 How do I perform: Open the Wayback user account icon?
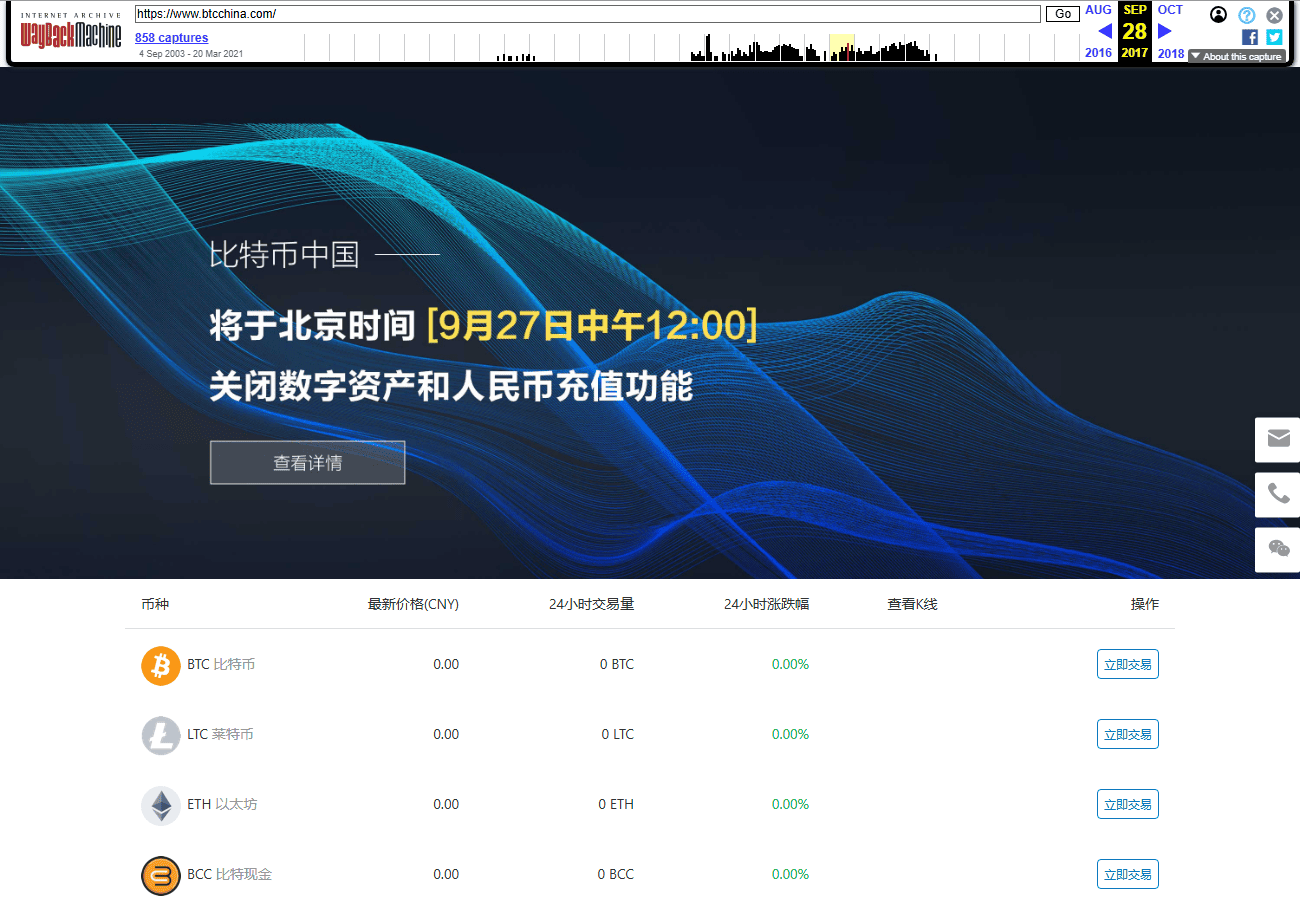click(1218, 14)
